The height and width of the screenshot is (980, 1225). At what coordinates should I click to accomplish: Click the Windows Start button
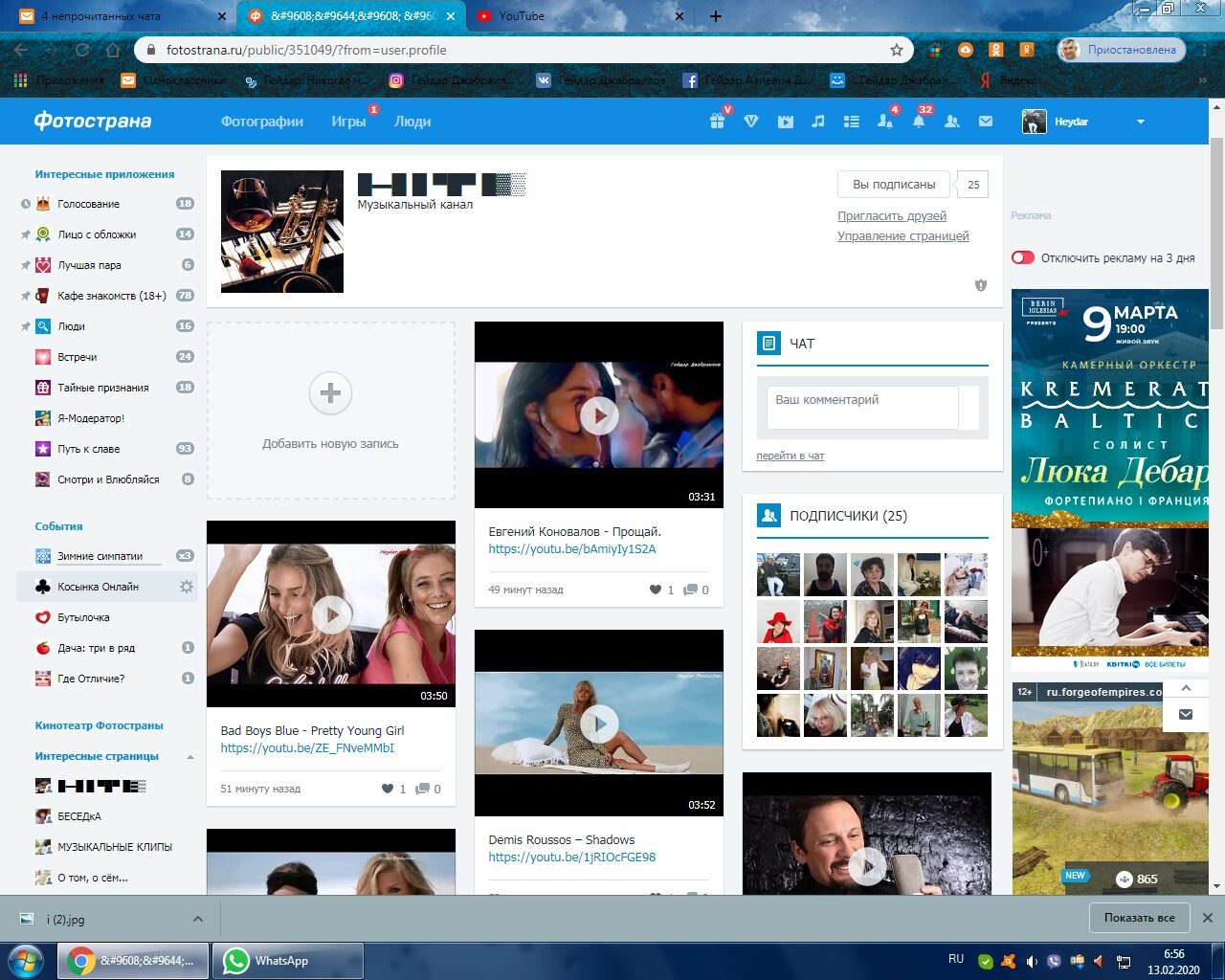pos(26,961)
